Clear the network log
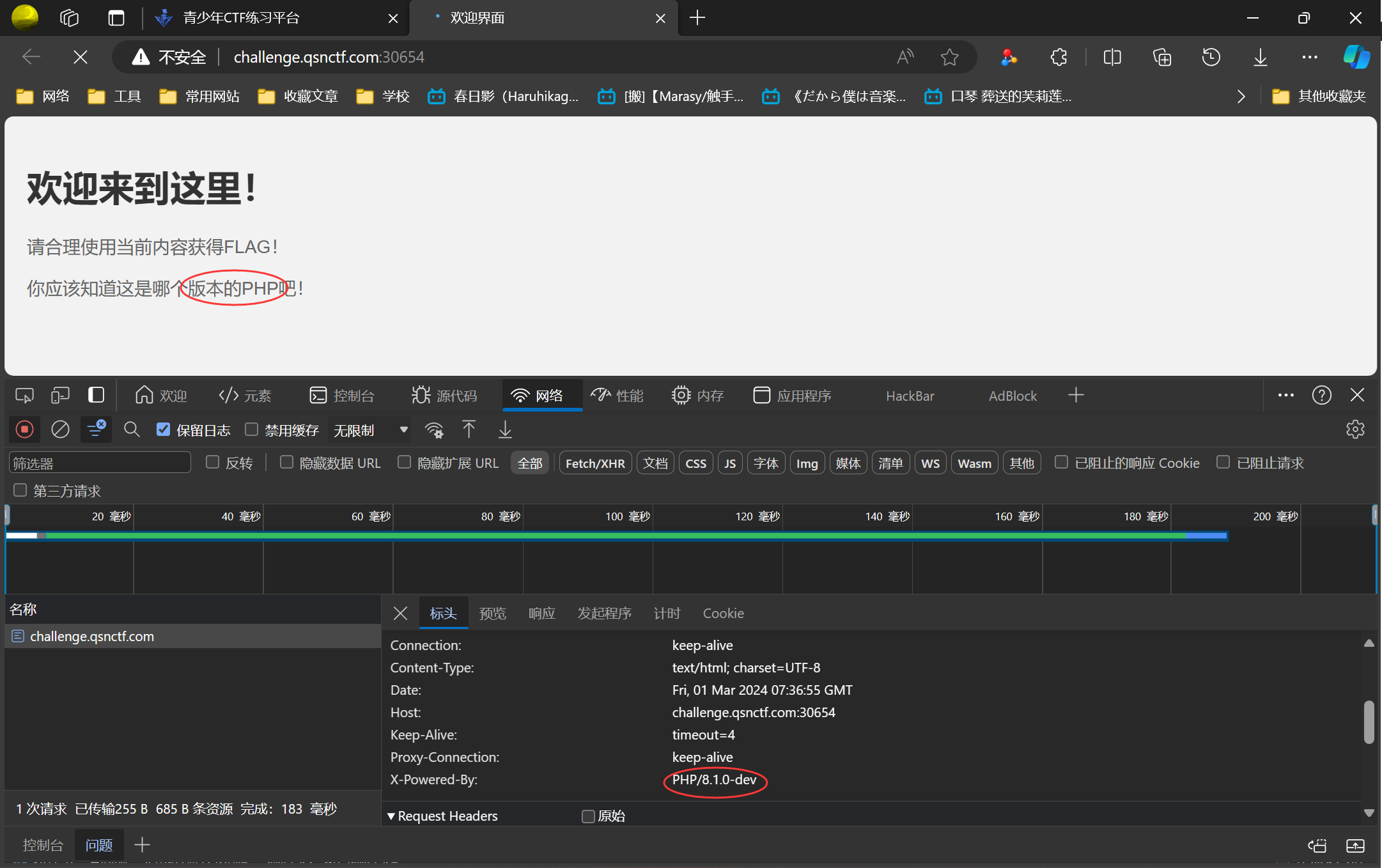The image size is (1382, 868). tap(60, 430)
